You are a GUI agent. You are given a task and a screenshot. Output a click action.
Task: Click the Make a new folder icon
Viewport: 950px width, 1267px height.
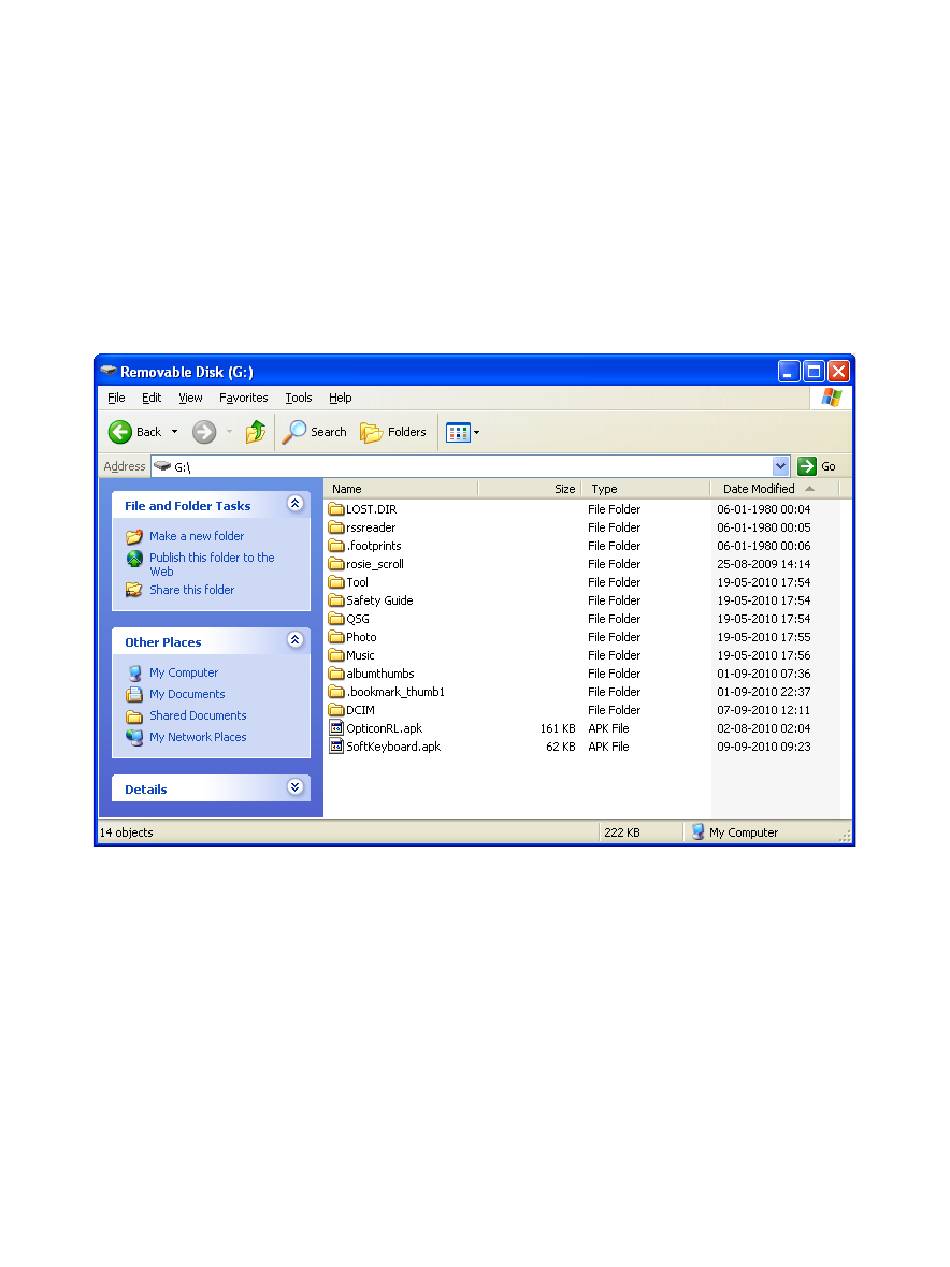pyautogui.click(x=134, y=537)
